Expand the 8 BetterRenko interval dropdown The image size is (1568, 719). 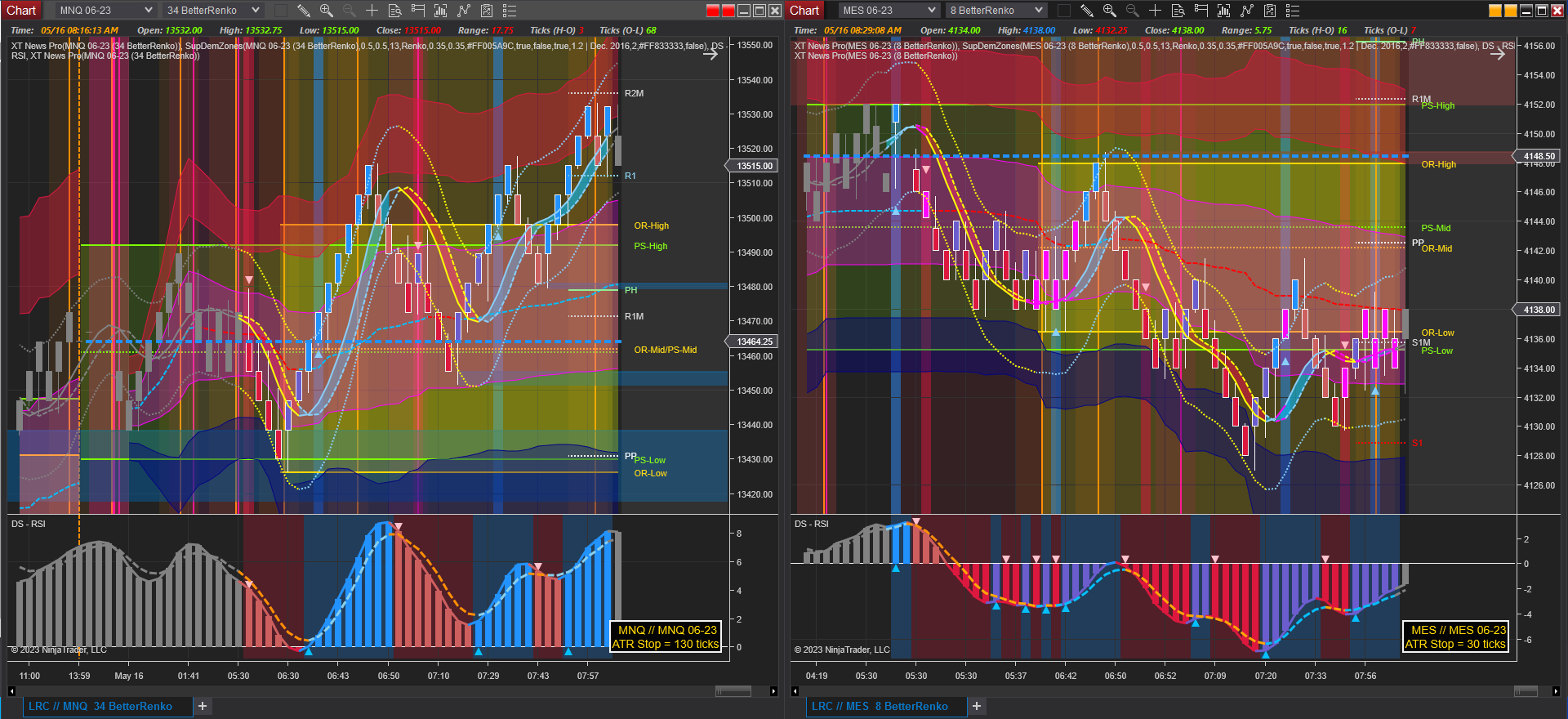[x=996, y=11]
